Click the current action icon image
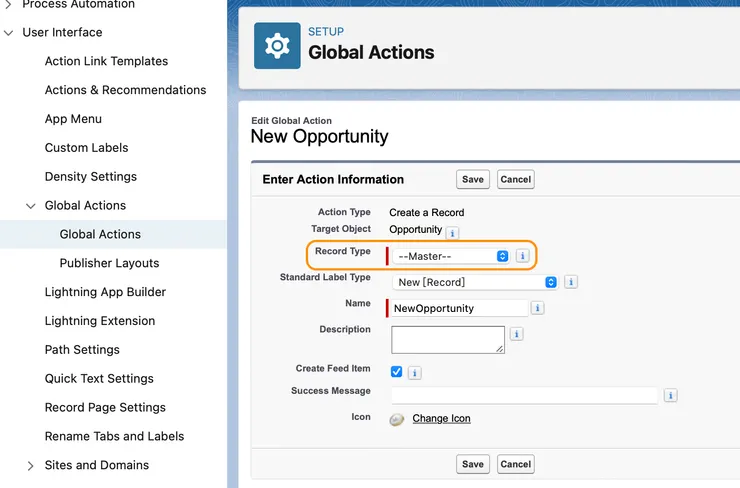The image size is (740, 488). [x=397, y=419]
